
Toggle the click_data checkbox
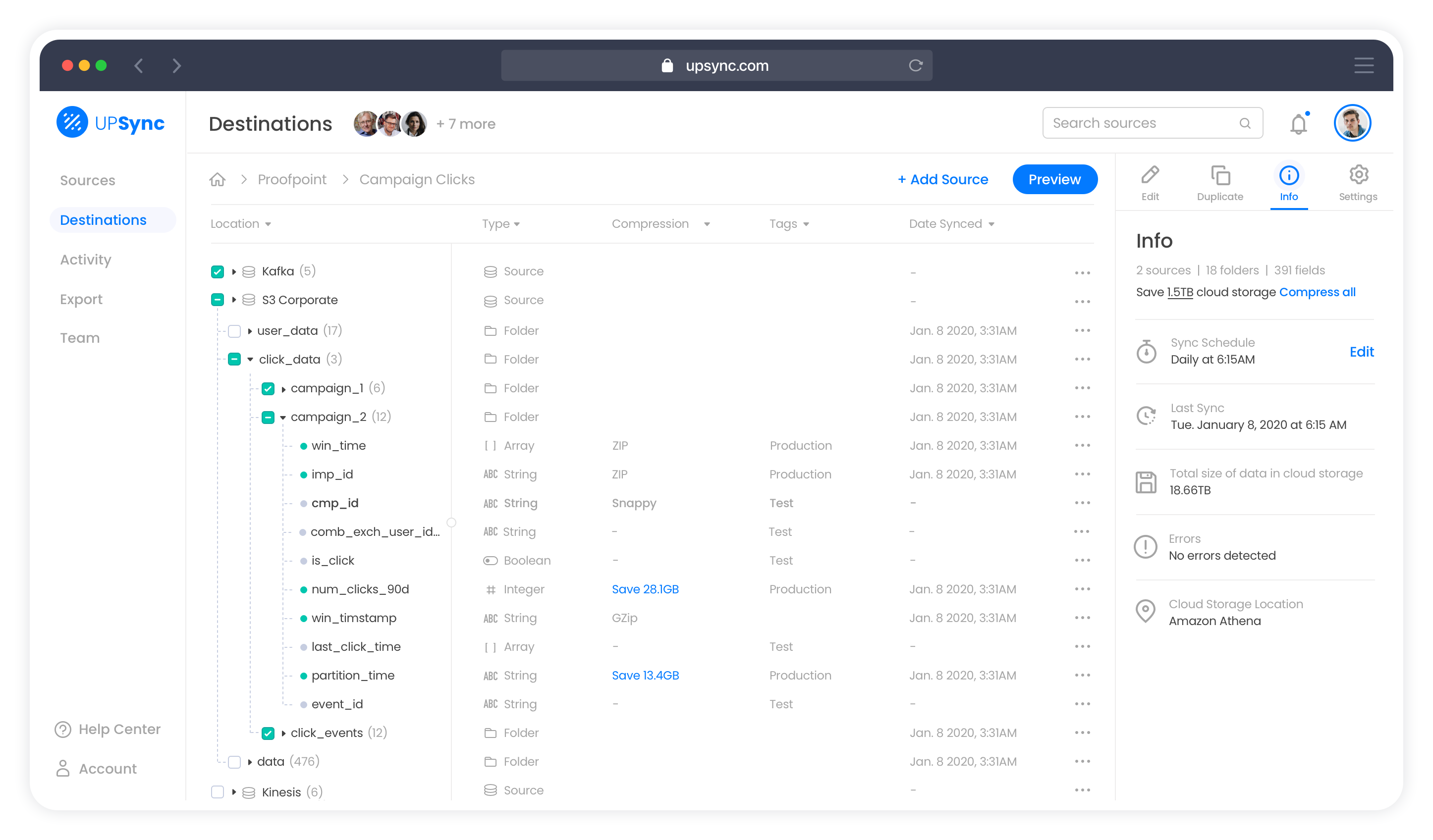pos(234,359)
